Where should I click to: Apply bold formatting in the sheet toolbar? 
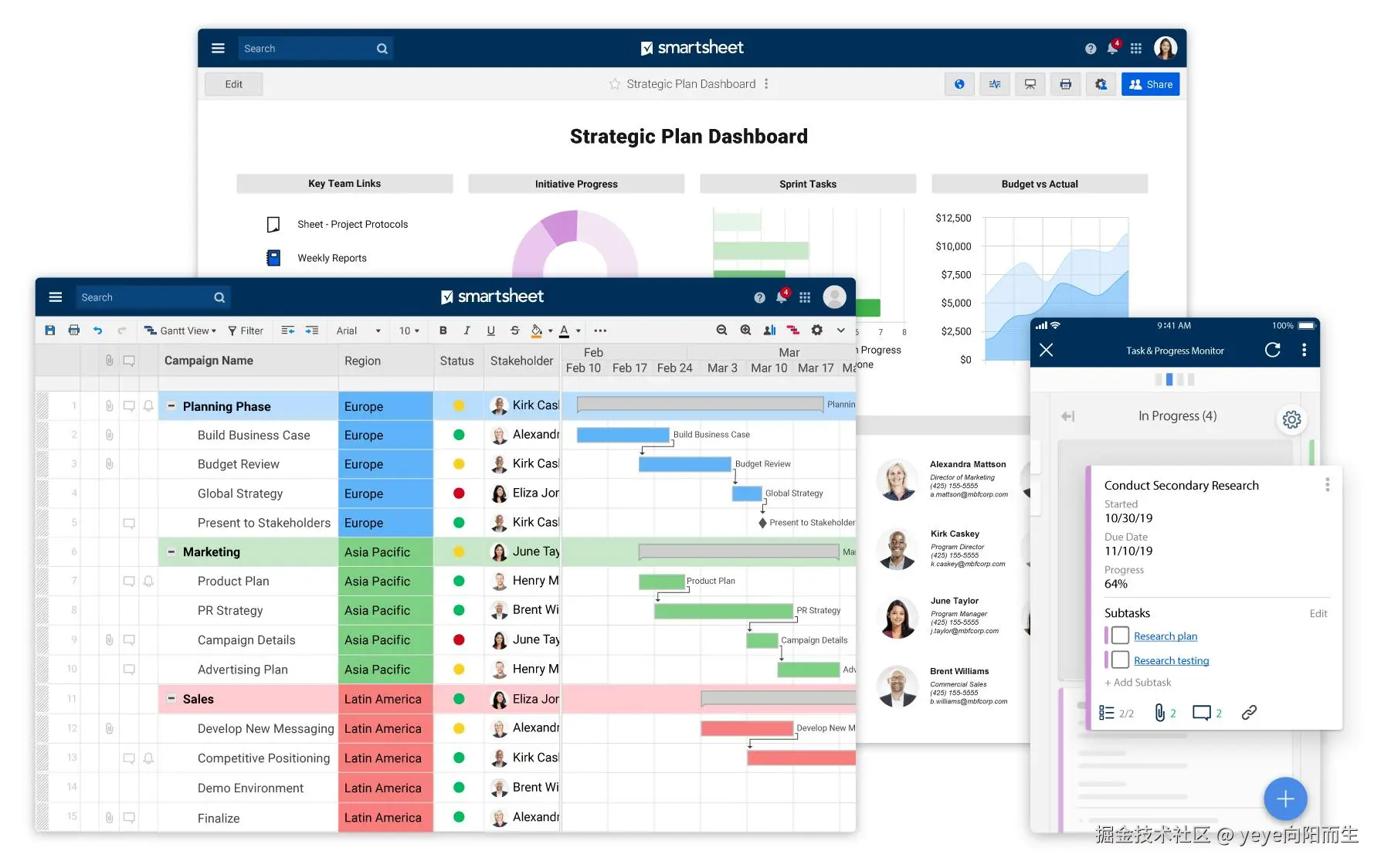443,331
